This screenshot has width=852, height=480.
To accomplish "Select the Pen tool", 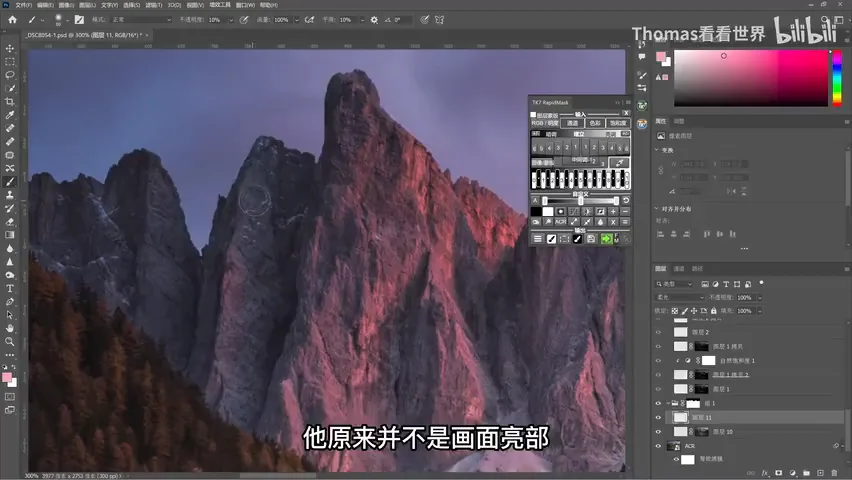I will pyautogui.click(x=10, y=301).
